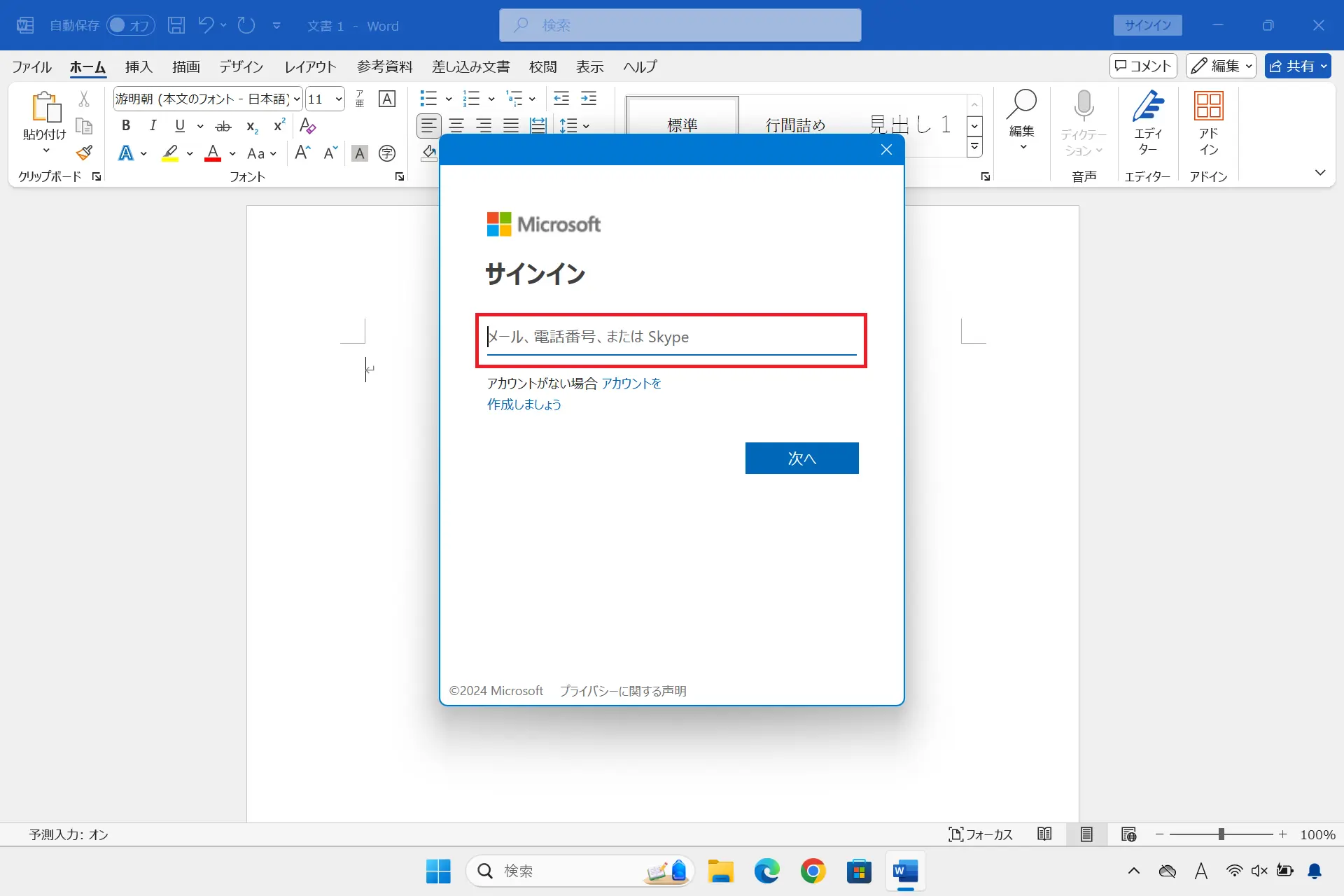Click the 次へ button in sign-in dialog

tap(802, 458)
